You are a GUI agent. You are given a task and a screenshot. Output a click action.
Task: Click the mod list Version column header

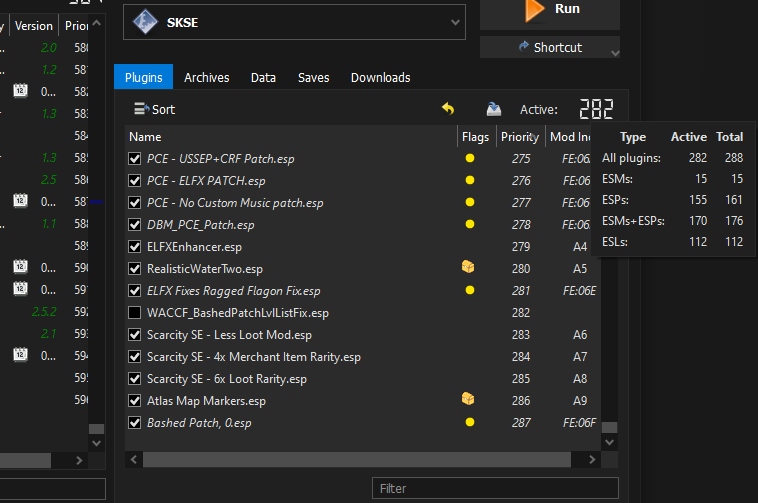(33, 26)
